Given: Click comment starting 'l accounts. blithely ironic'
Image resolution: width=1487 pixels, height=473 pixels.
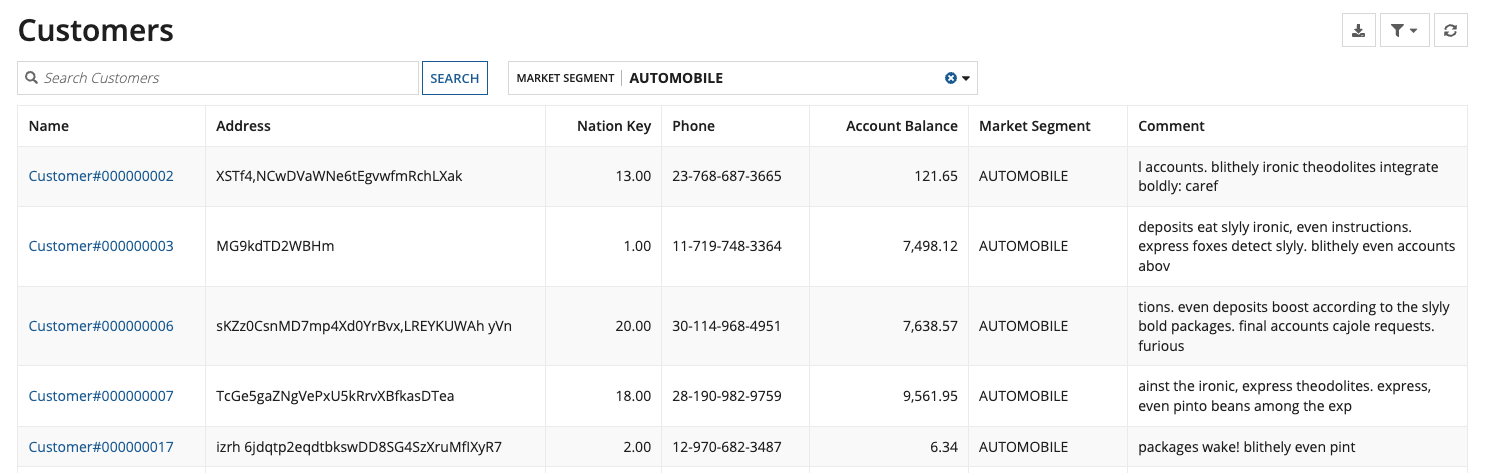Looking at the screenshot, I should [x=1288, y=176].
